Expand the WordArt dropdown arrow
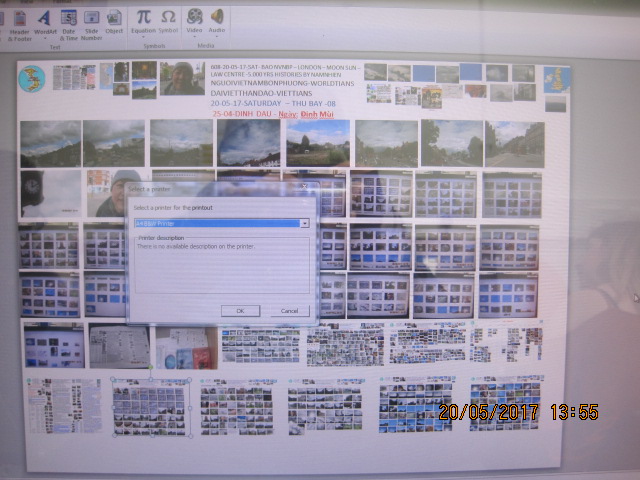640x480 pixels. pos(45,38)
